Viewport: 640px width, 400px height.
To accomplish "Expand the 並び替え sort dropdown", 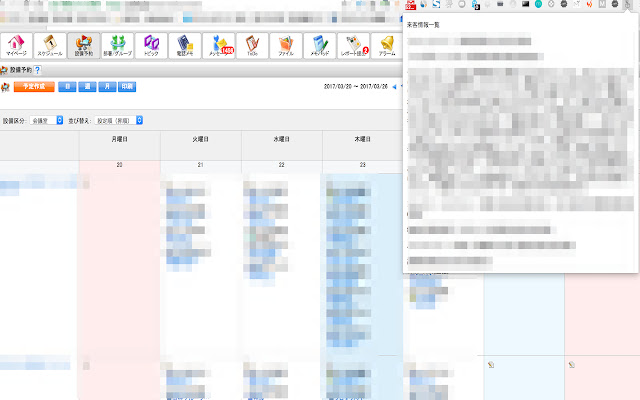I will [x=119, y=120].
